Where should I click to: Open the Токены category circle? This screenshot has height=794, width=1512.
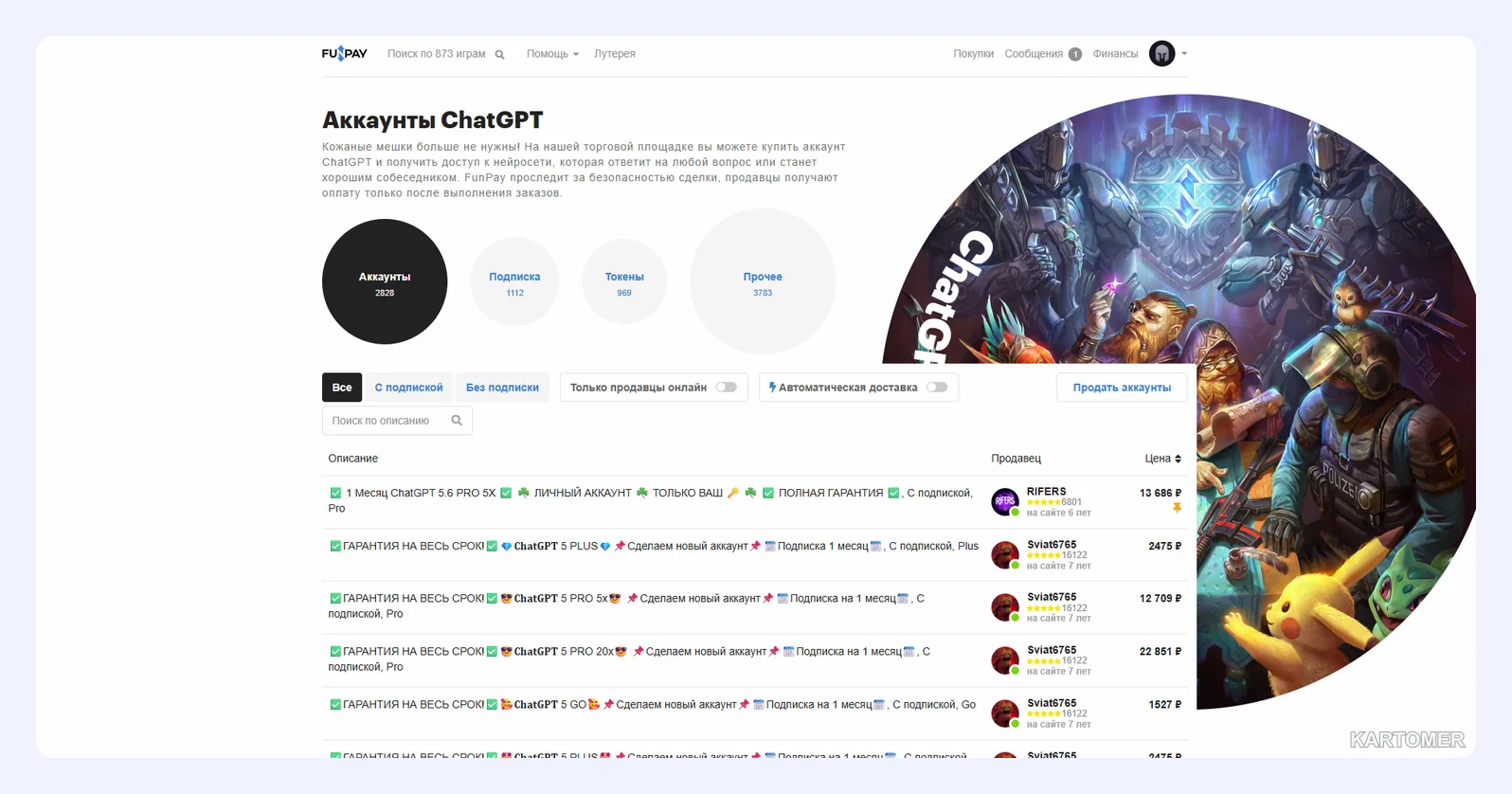coord(624,281)
